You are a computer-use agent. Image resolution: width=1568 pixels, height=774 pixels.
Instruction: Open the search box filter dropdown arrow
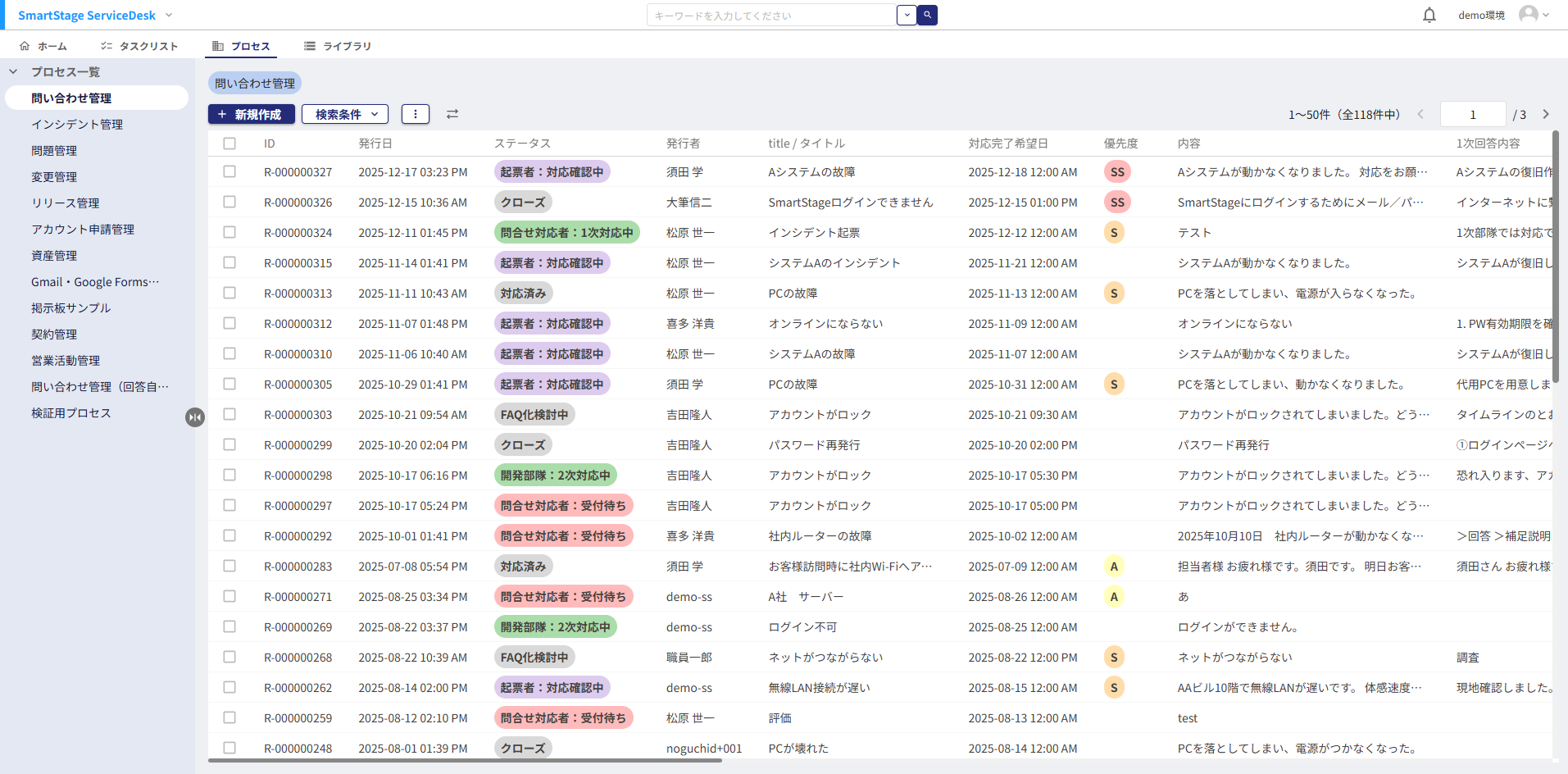(907, 16)
